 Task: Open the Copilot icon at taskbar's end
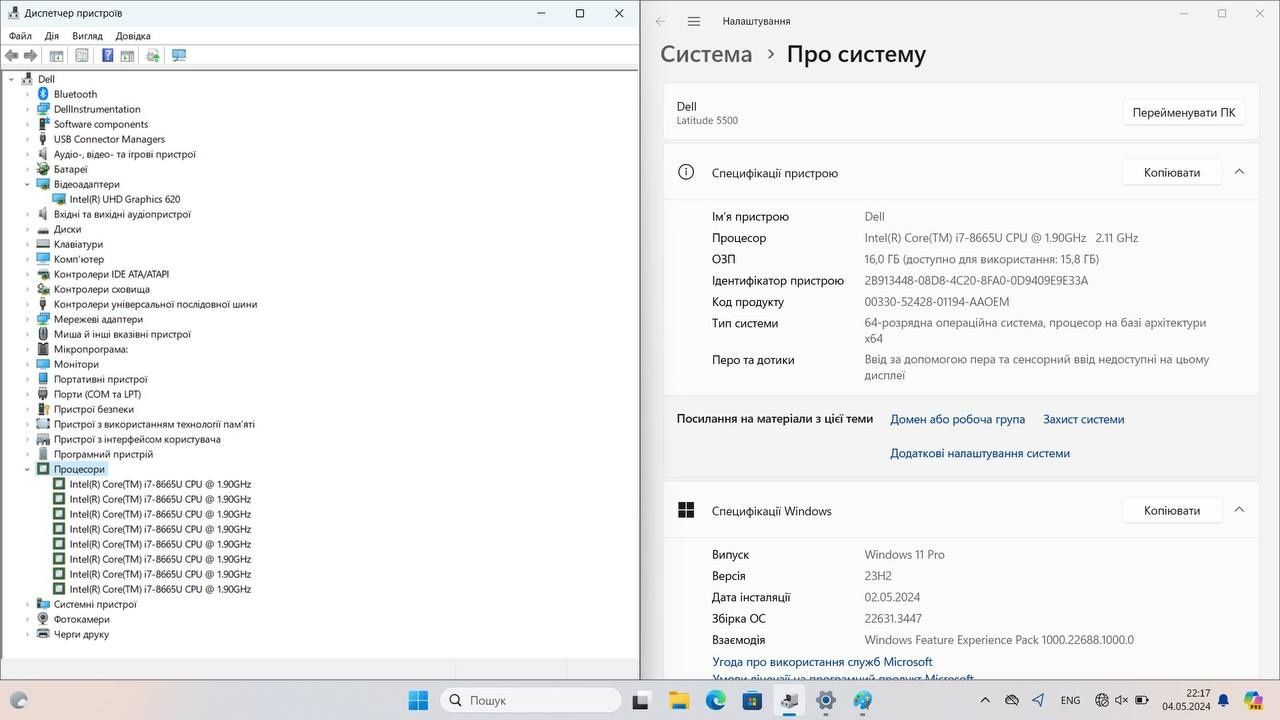[x=1253, y=700]
